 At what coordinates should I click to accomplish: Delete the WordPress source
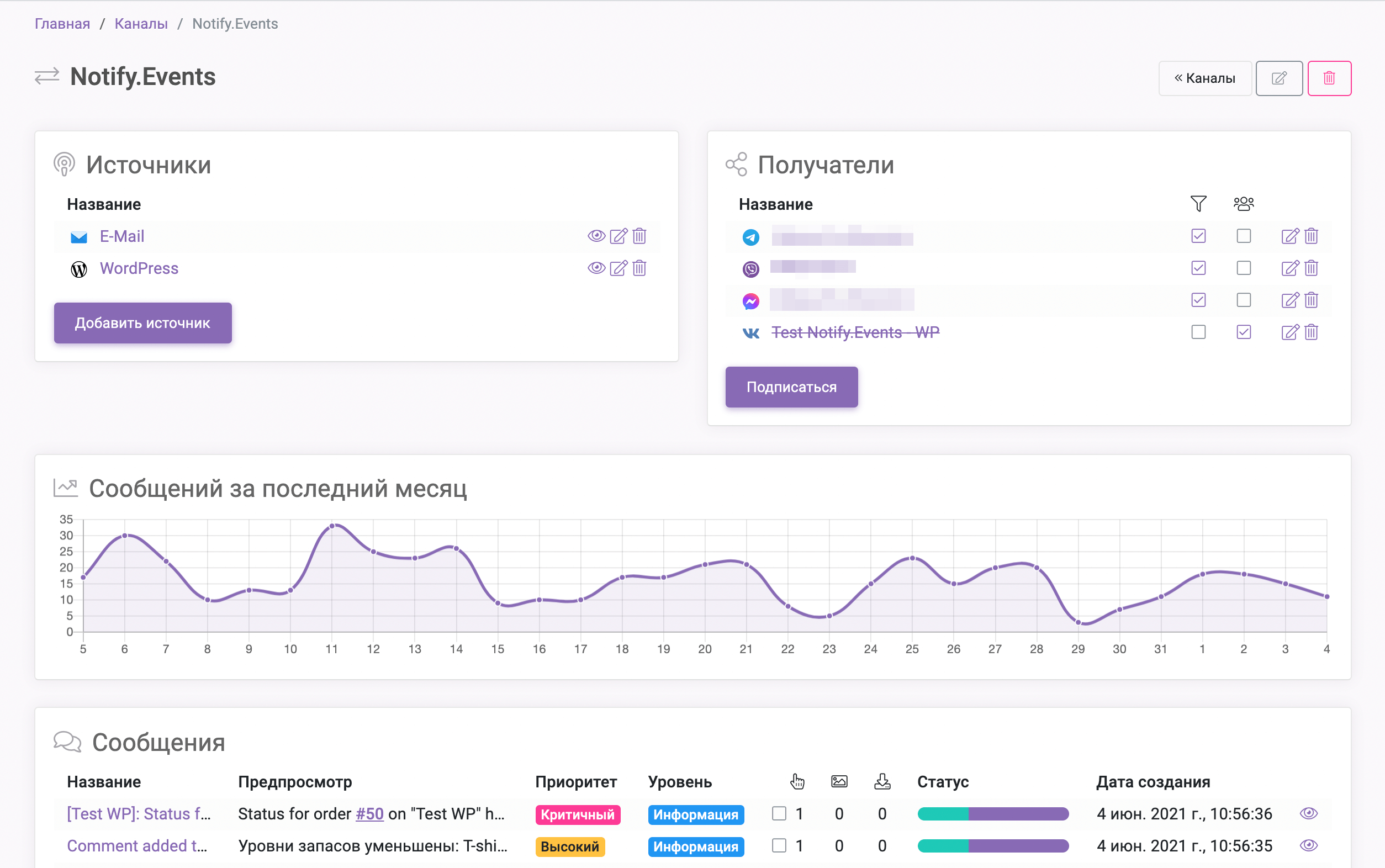pyautogui.click(x=639, y=268)
